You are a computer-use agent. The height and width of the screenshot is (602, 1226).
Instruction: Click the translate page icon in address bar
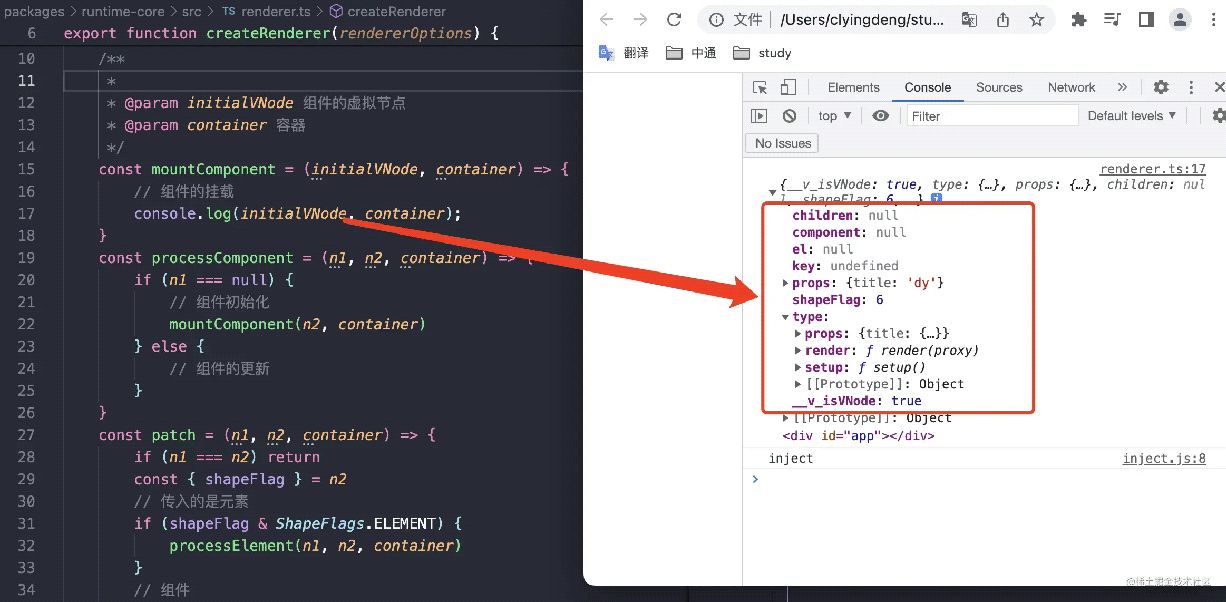(x=969, y=20)
